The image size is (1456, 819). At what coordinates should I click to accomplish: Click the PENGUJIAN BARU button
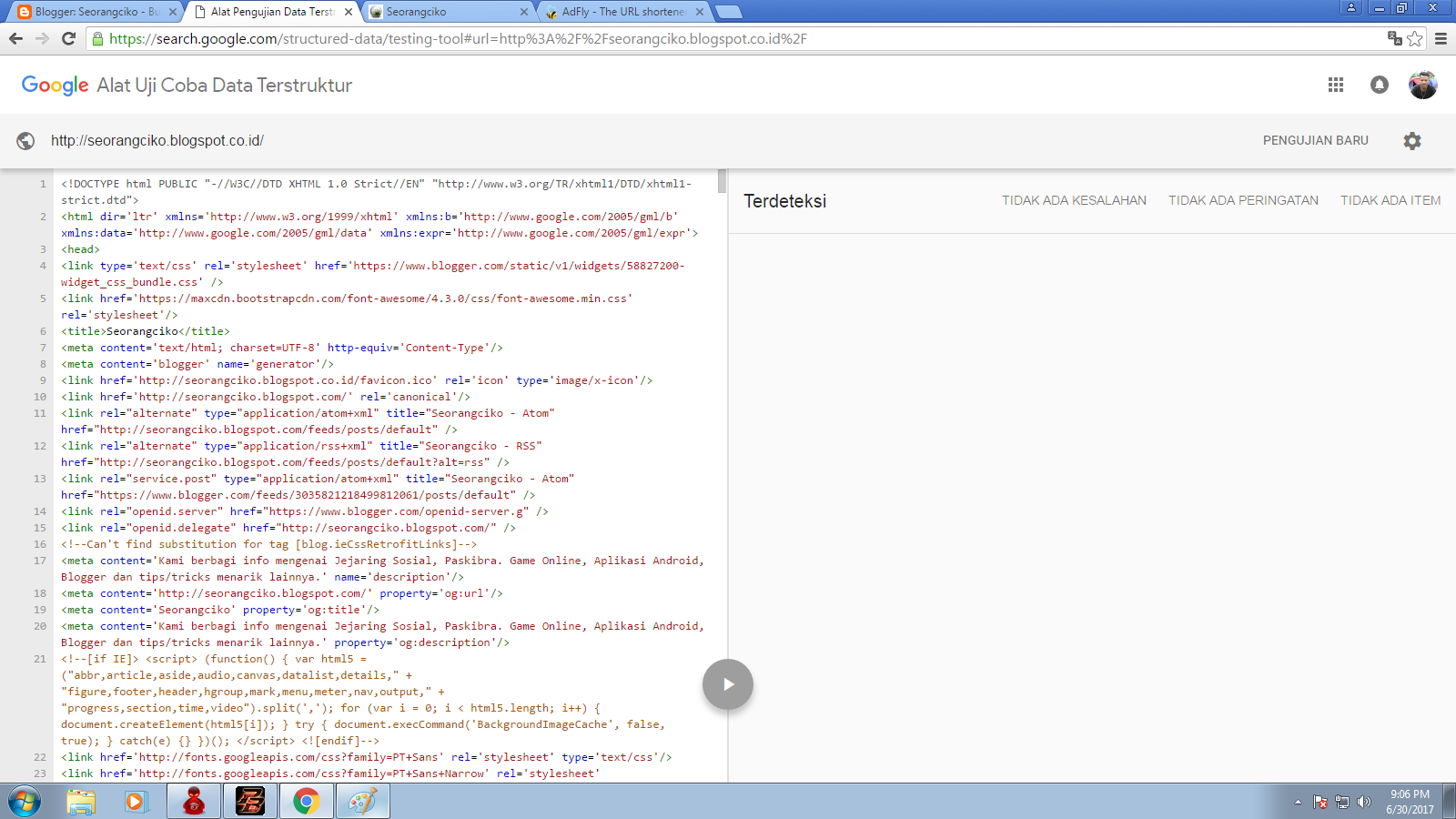[x=1316, y=140]
